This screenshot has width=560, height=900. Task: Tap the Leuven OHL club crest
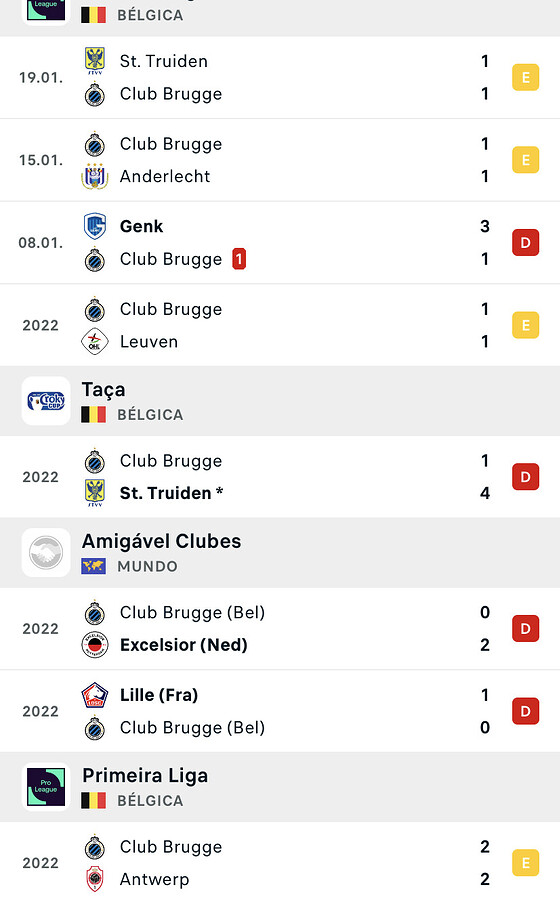(x=95, y=342)
